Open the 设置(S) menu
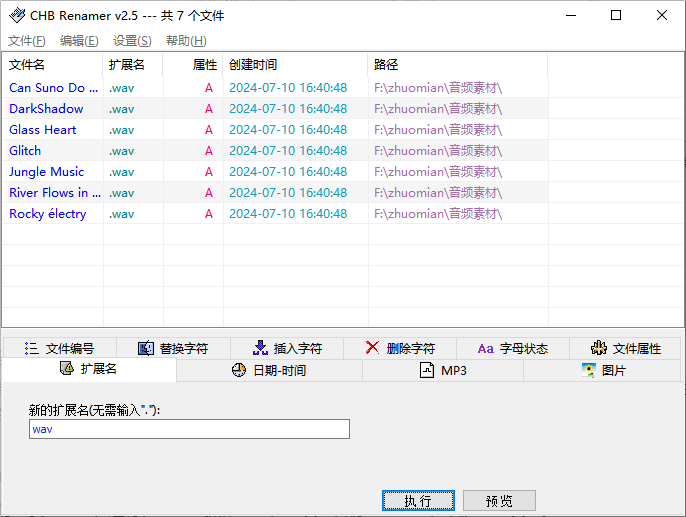Screen dimensions: 686x517 click(x=132, y=41)
